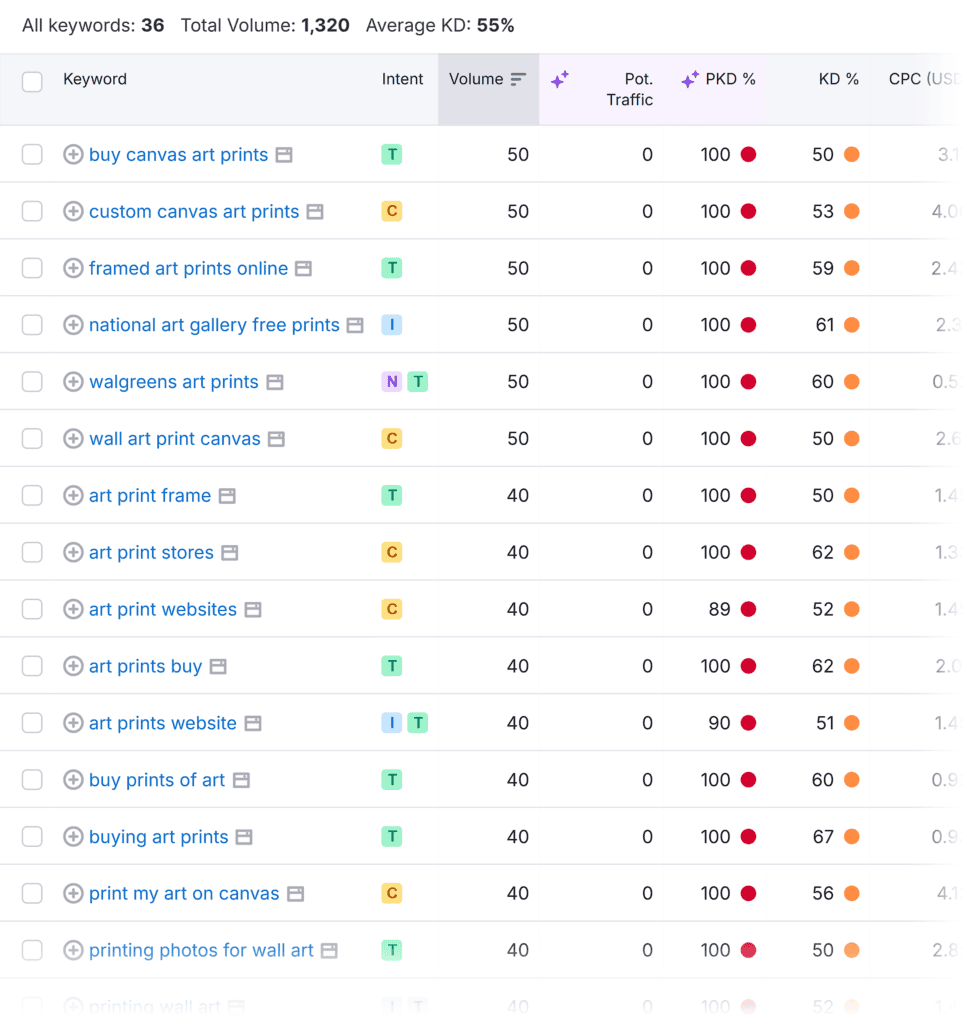Click SERP icon after 'print my art on canvas'

[x=295, y=893]
